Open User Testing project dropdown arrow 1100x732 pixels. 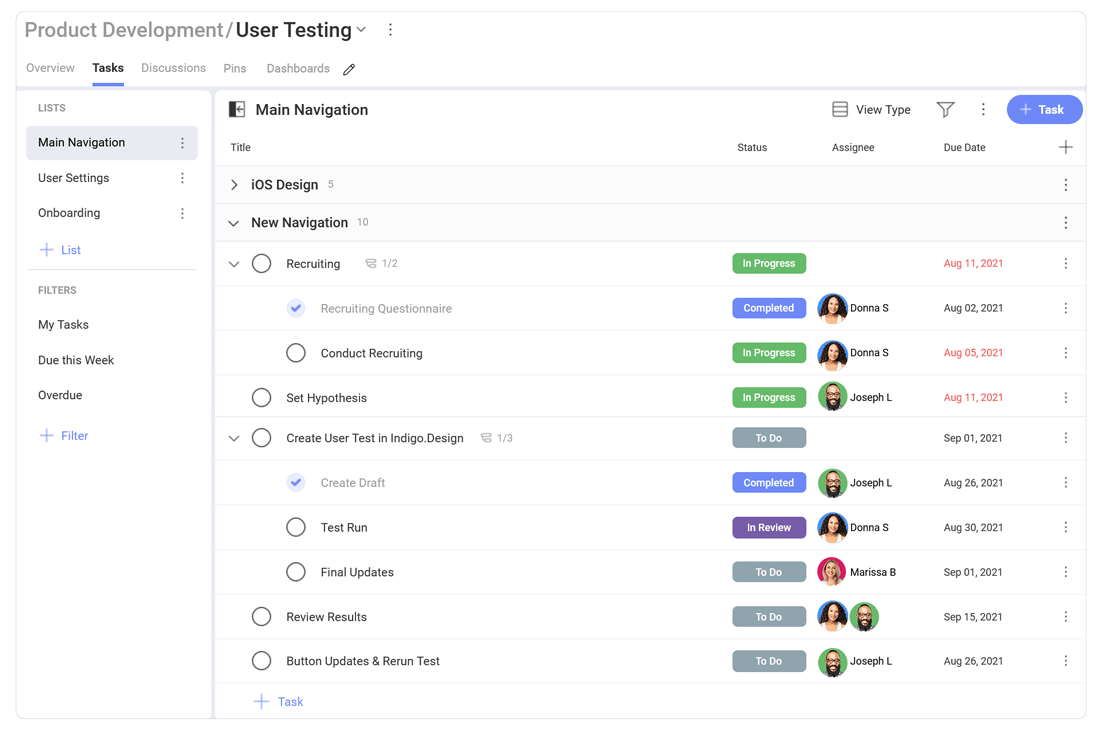362,31
